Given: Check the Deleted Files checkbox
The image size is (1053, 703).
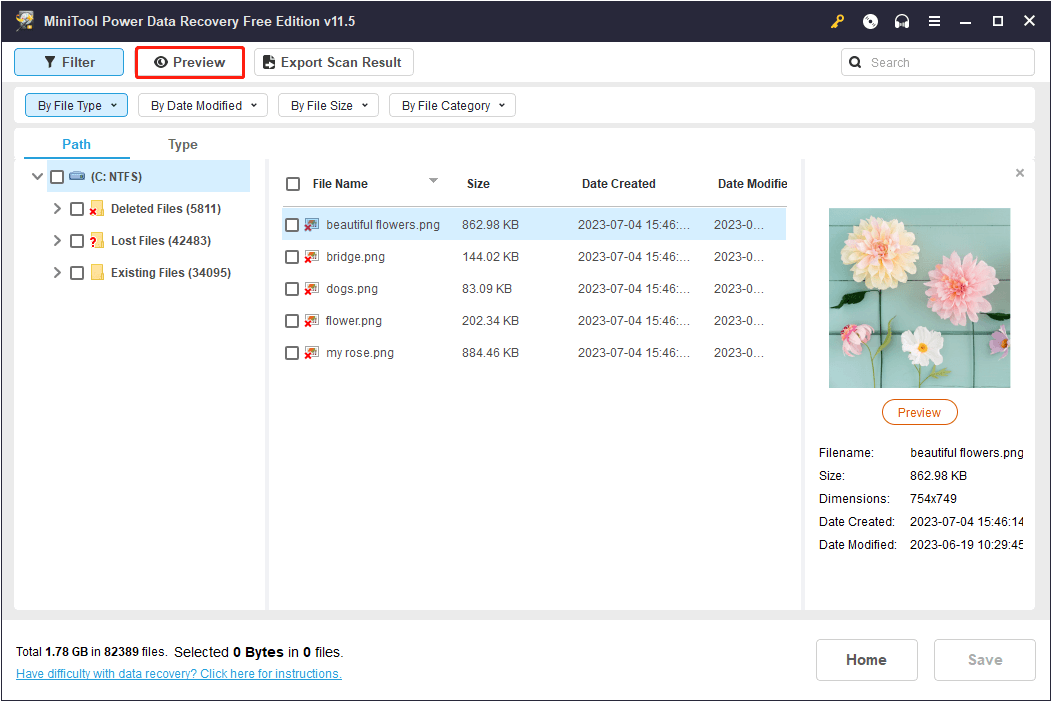Looking at the screenshot, I should tap(77, 209).
